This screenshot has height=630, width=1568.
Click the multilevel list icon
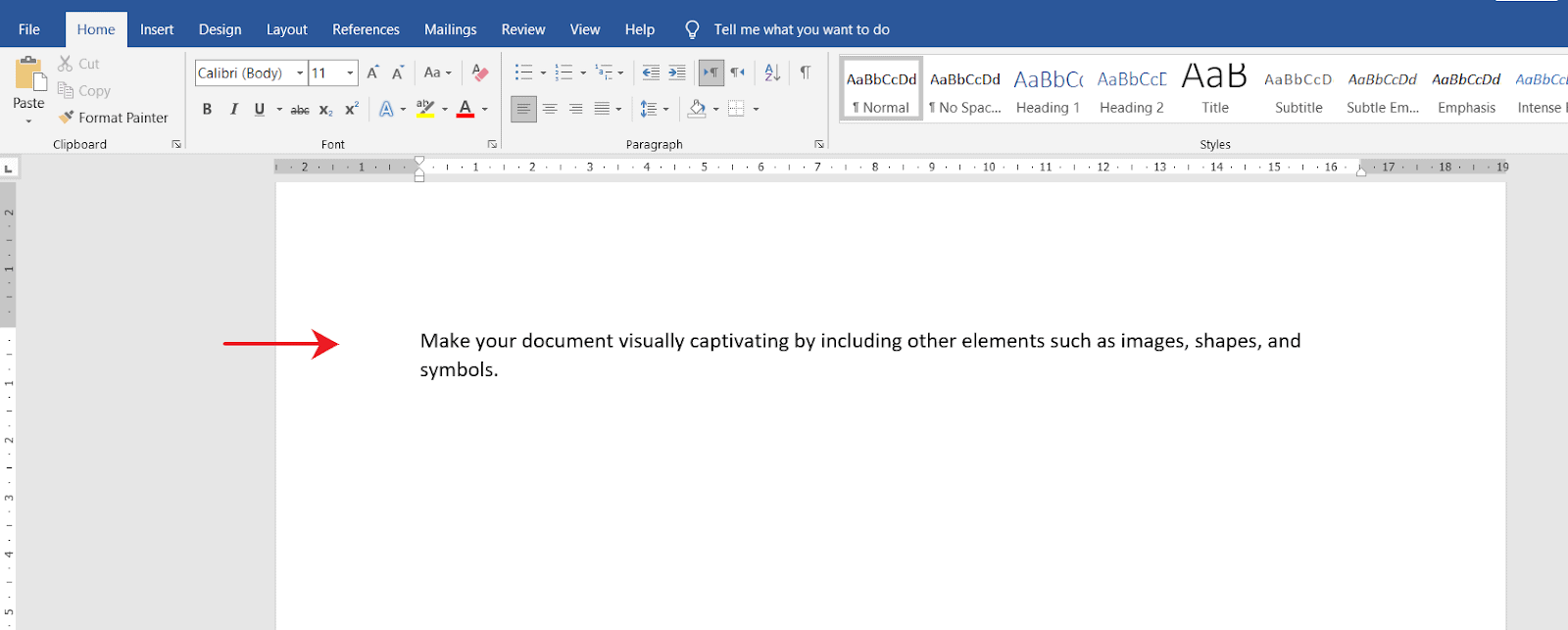(604, 73)
